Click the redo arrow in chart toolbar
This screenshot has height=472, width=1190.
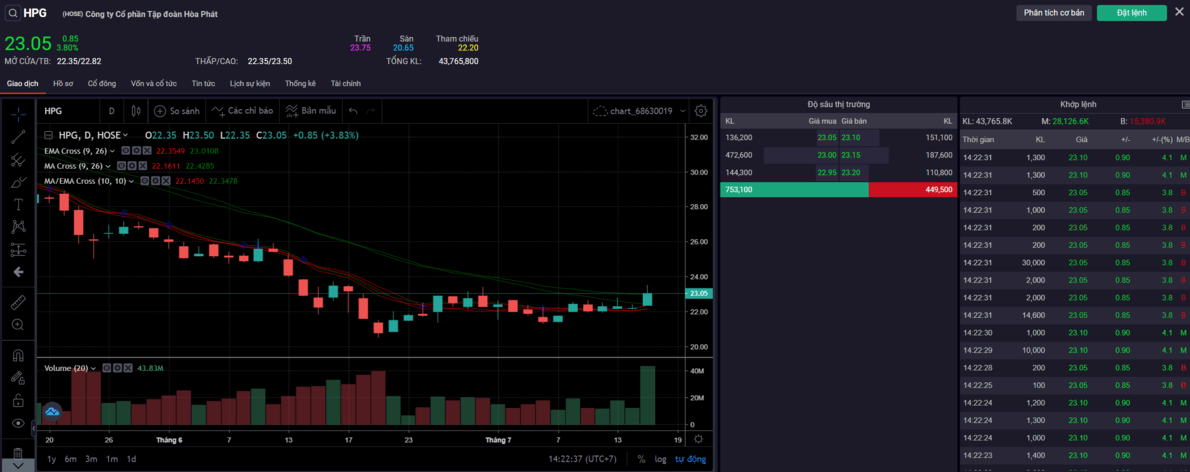tap(371, 111)
